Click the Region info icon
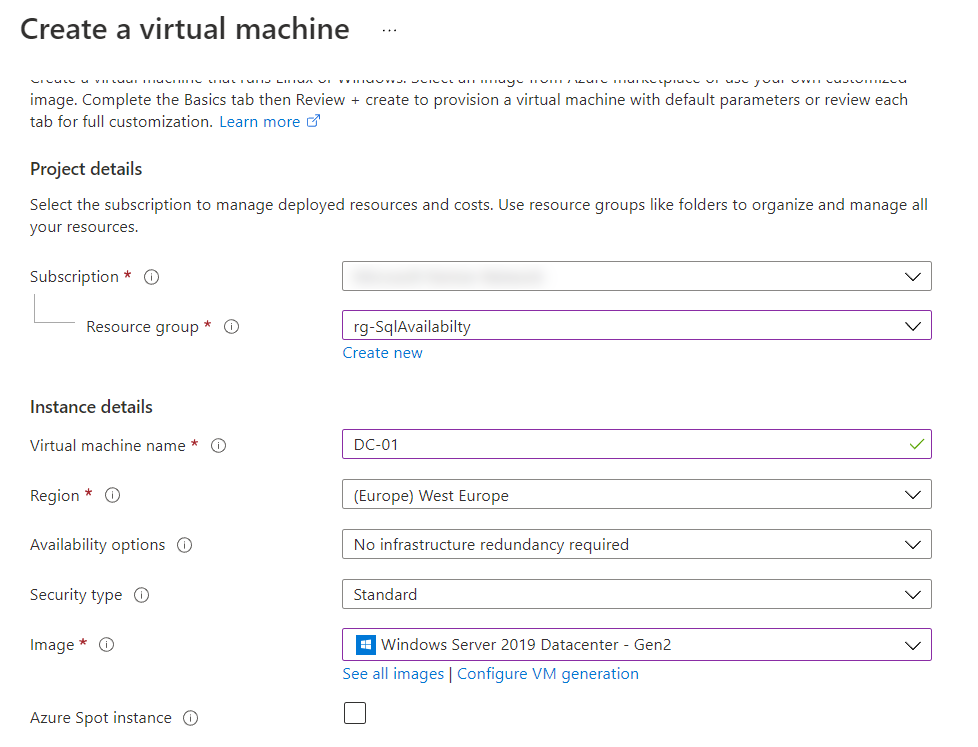Viewport: 978px width, 747px height. pyautogui.click(x=113, y=496)
